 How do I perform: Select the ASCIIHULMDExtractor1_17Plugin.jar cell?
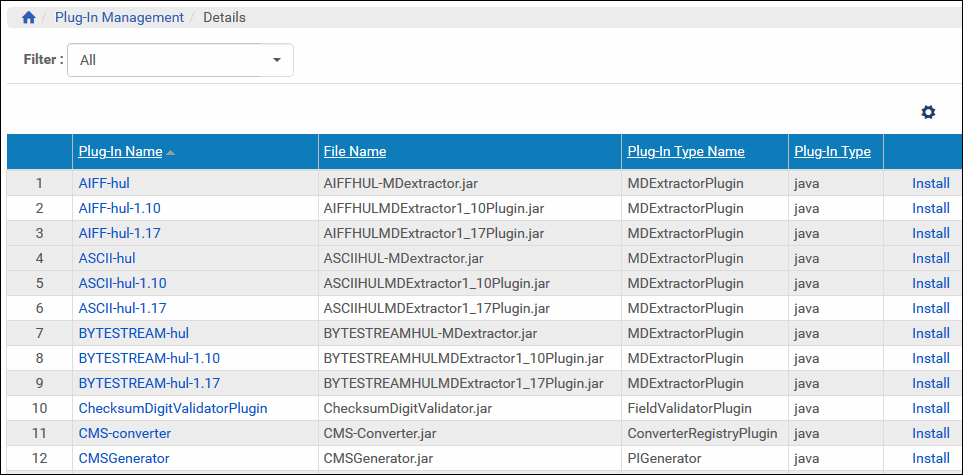click(x=470, y=308)
